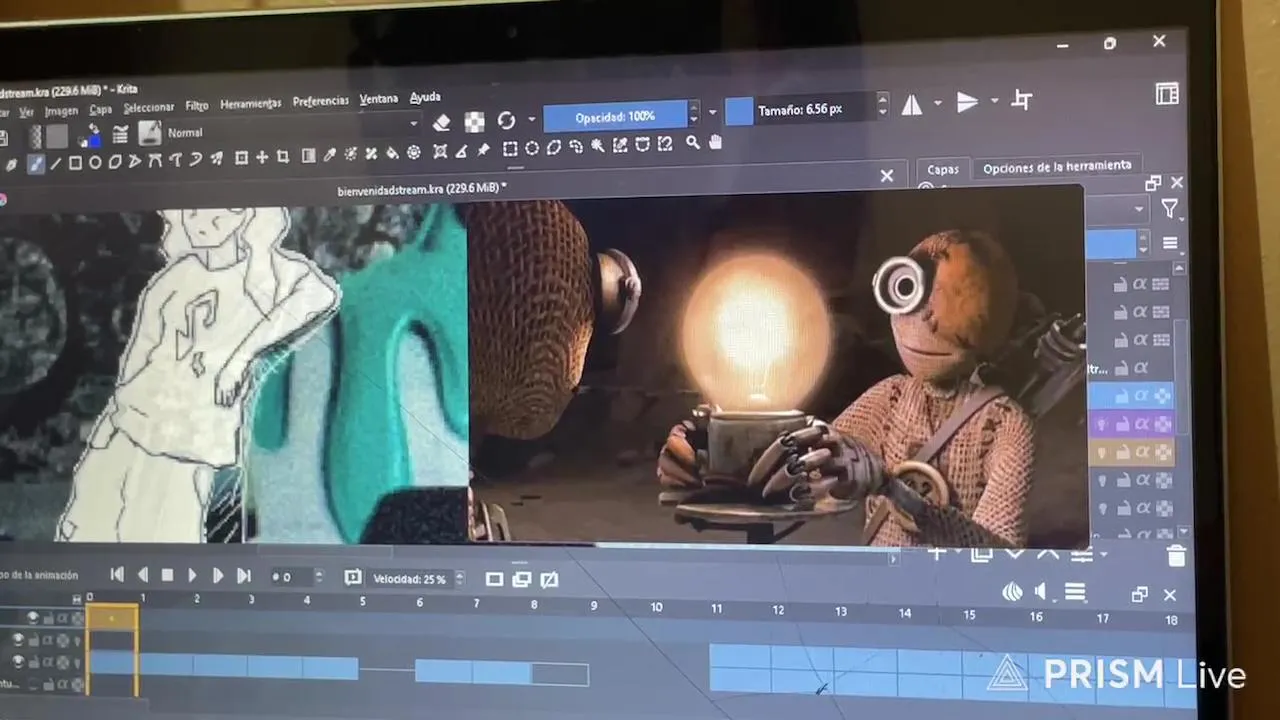Screen dimensions: 1280x720
Task: Open the Herramientas menu
Action: [250, 104]
